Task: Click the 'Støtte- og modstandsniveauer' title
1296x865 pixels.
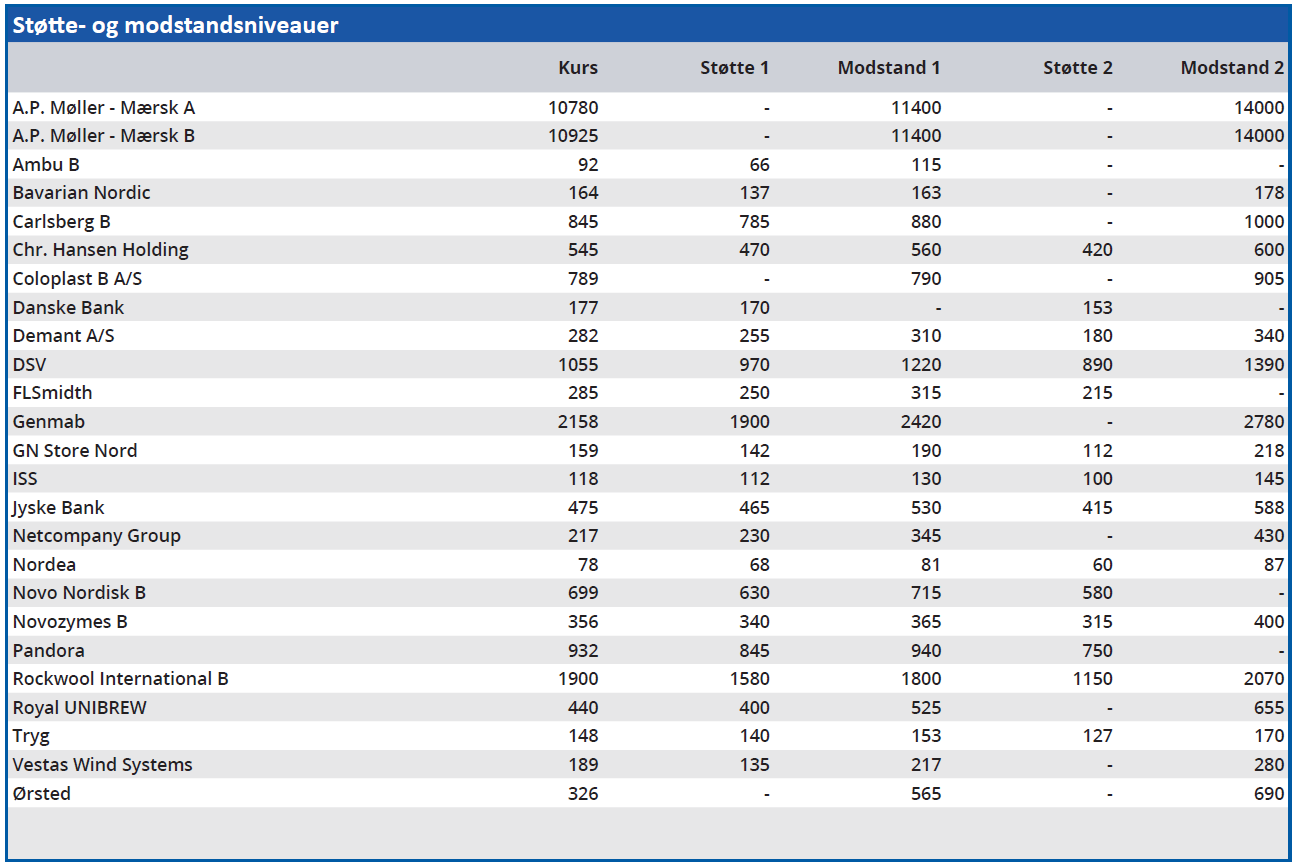Action: coord(175,25)
